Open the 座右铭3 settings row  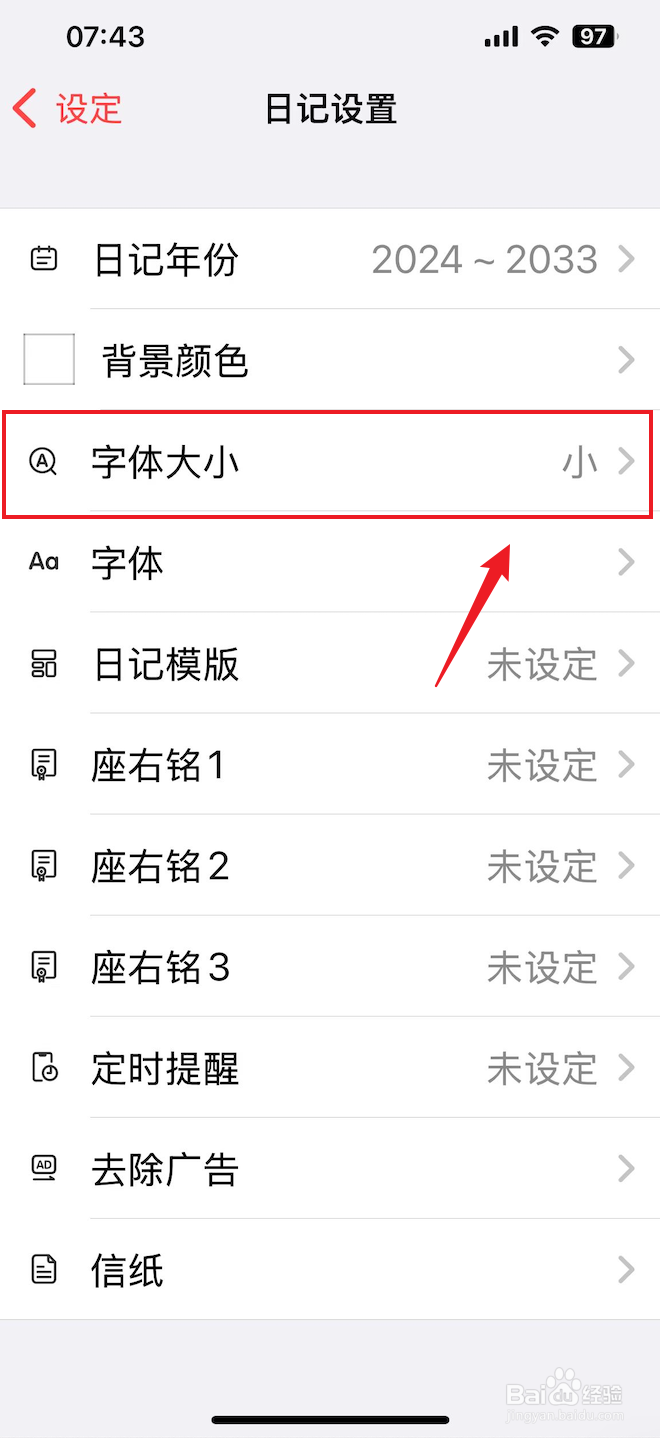pyautogui.click(x=330, y=967)
